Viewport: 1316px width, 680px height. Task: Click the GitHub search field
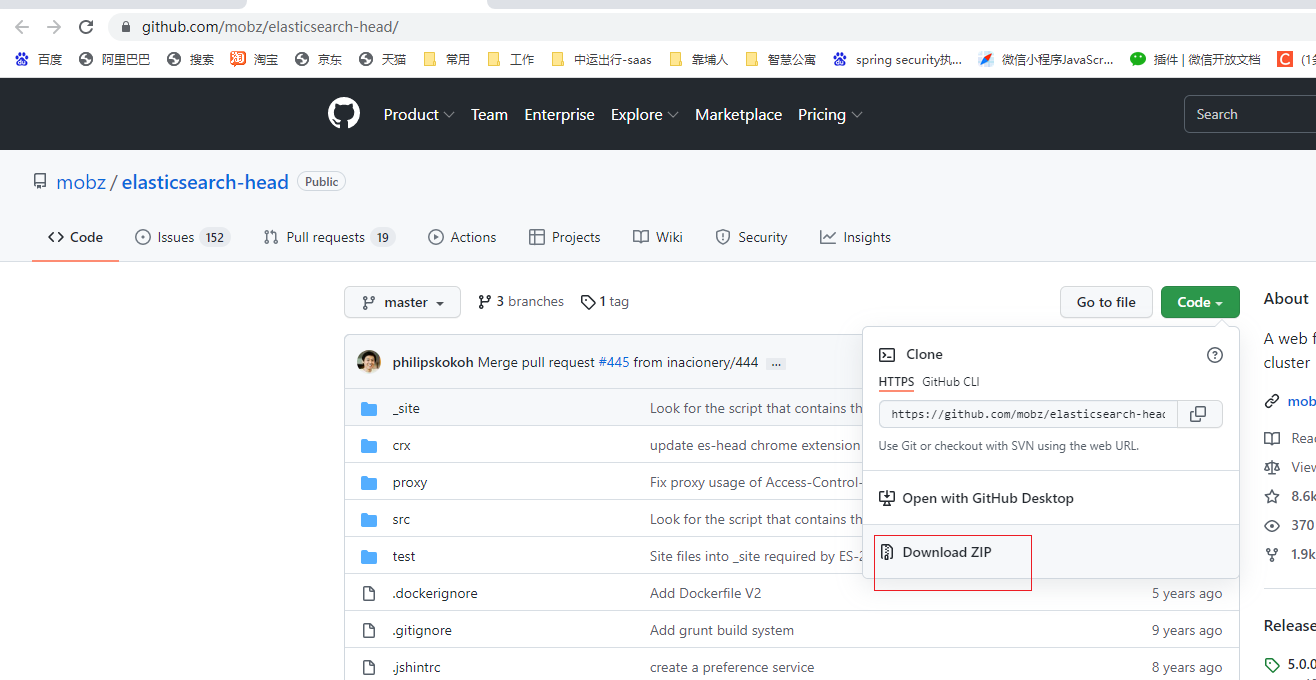1250,114
